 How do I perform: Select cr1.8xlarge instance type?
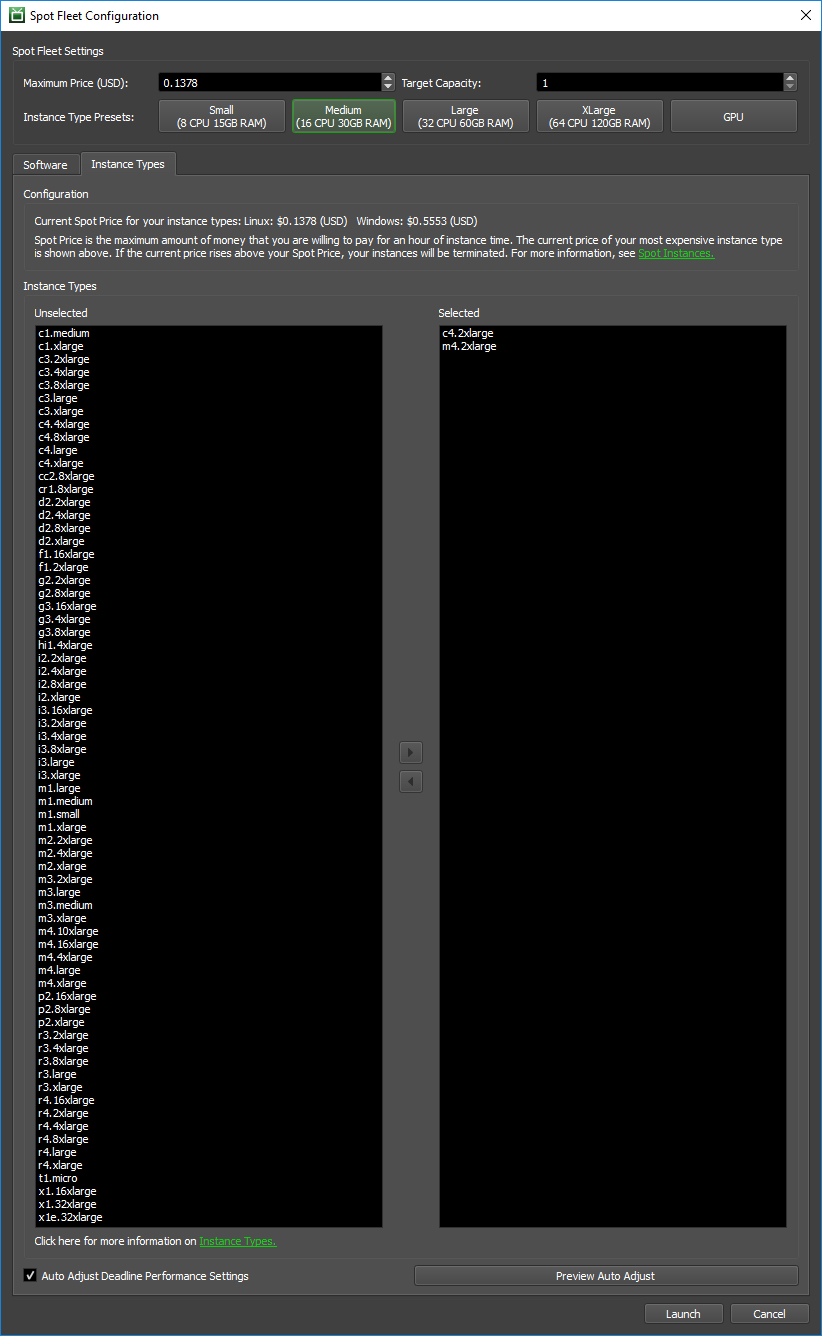pos(209,489)
